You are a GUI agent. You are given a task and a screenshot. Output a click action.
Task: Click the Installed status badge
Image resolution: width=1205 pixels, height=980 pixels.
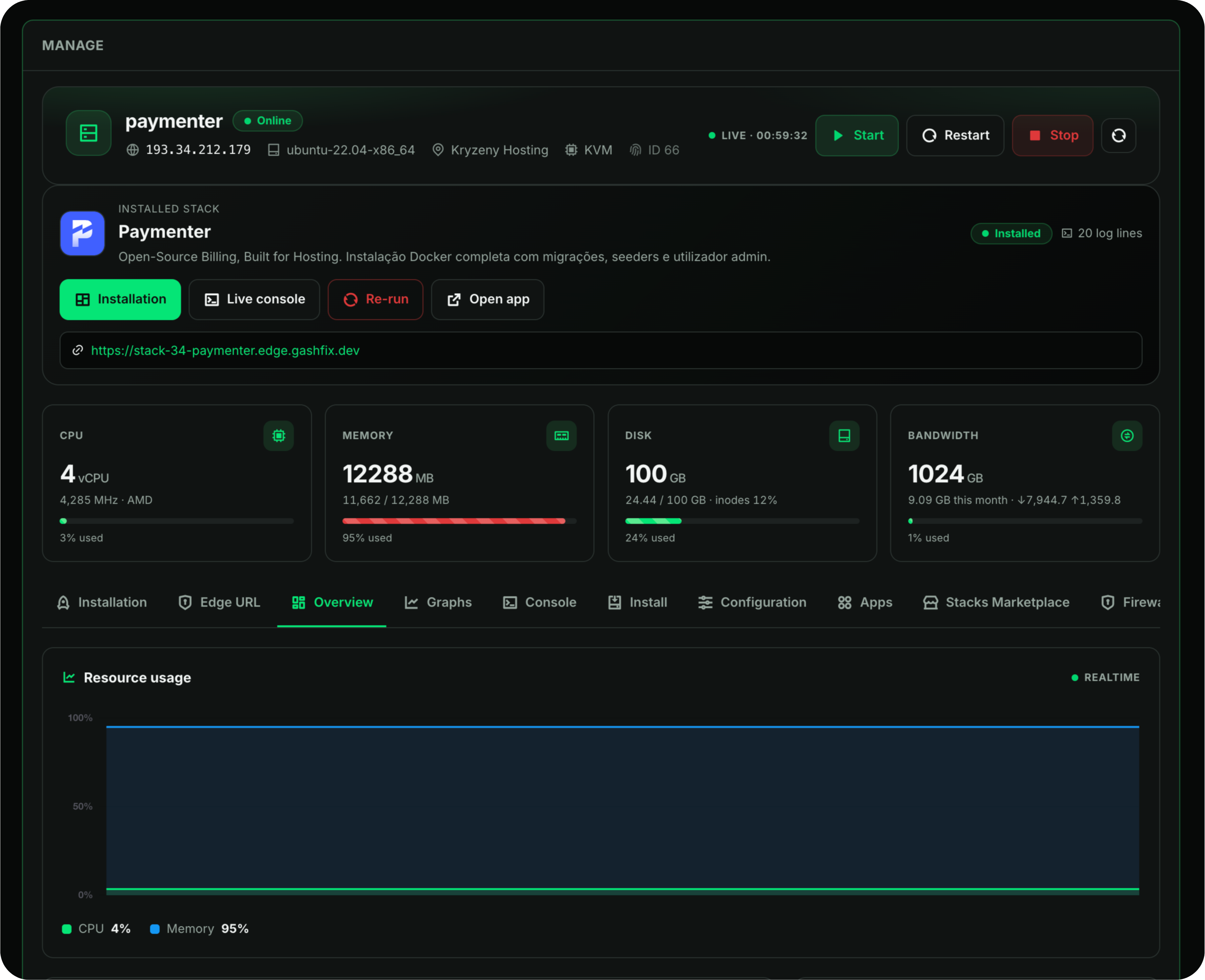coord(1011,234)
